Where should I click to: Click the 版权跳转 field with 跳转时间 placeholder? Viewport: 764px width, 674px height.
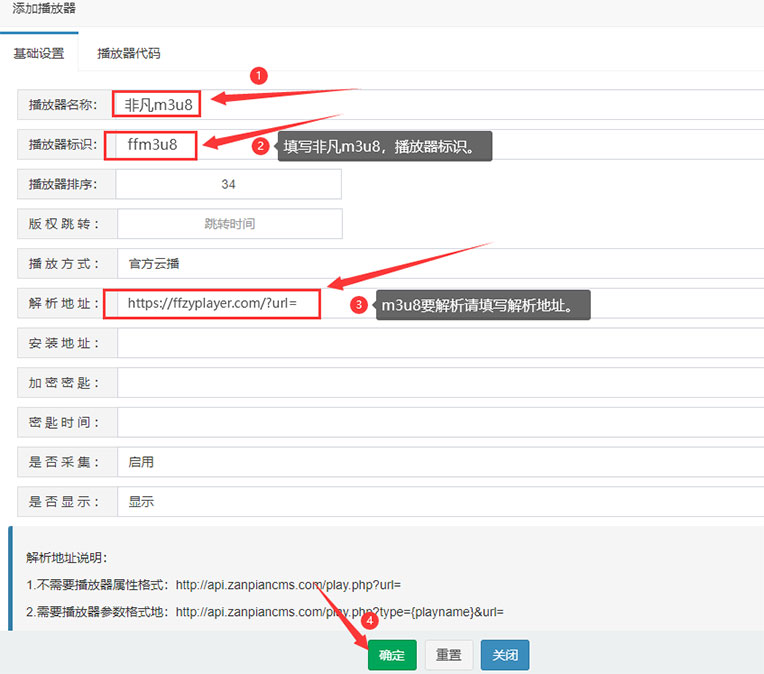(x=229, y=224)
